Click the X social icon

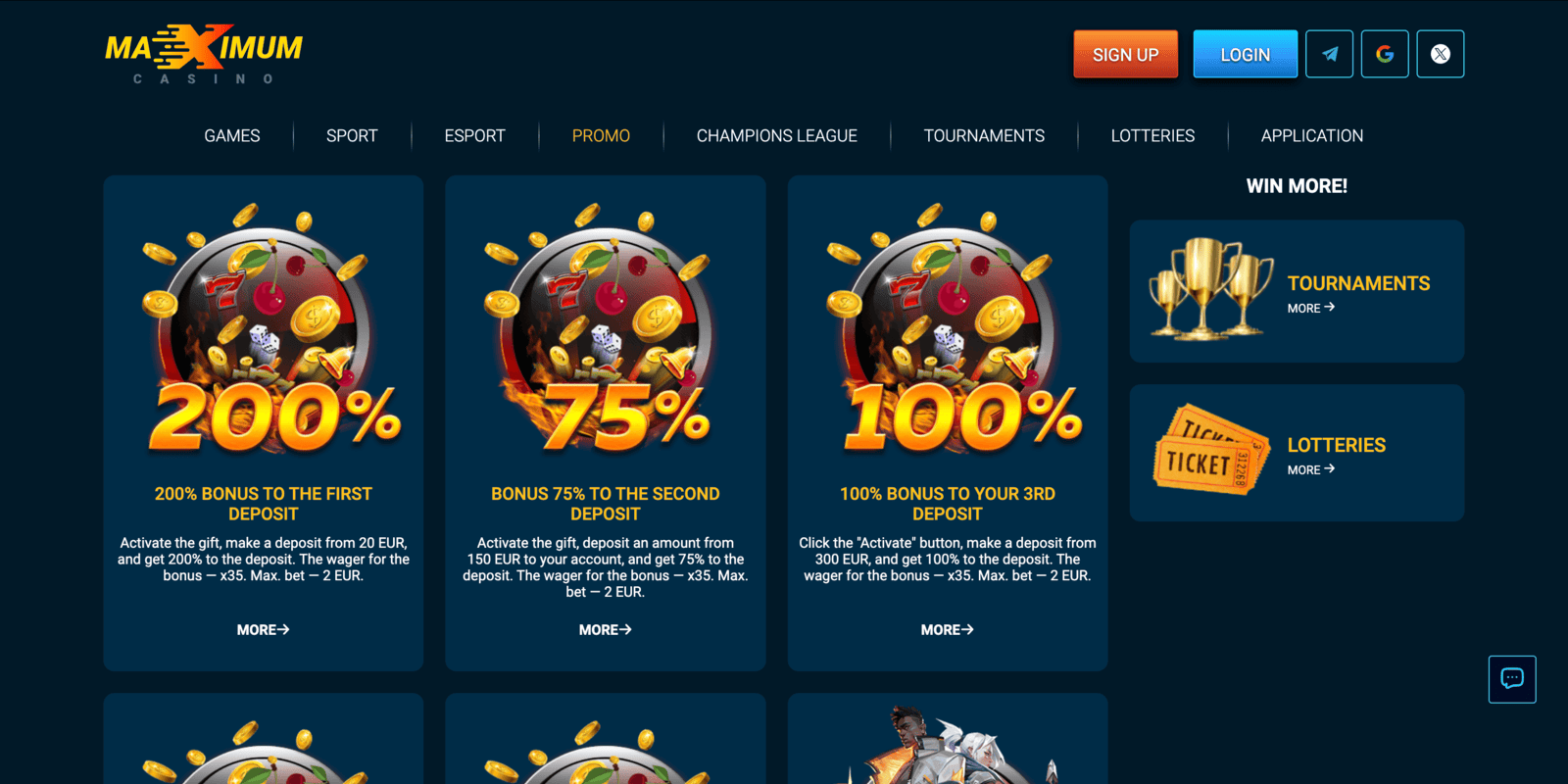click(1441, 54)
